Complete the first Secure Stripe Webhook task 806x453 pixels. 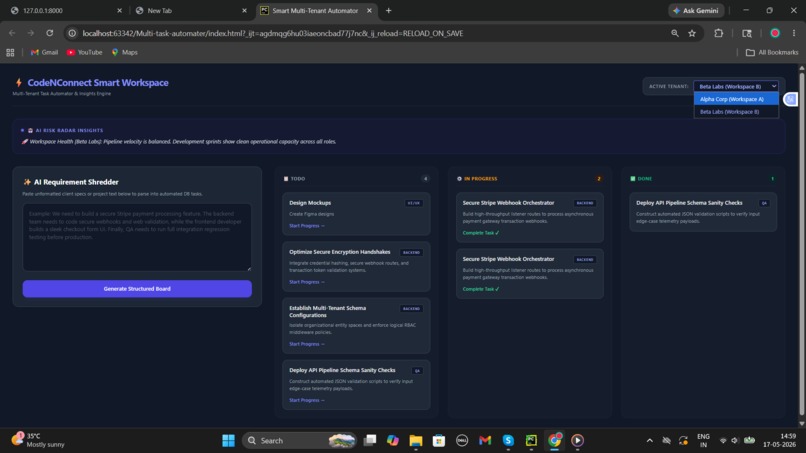(x=481, y=233)
